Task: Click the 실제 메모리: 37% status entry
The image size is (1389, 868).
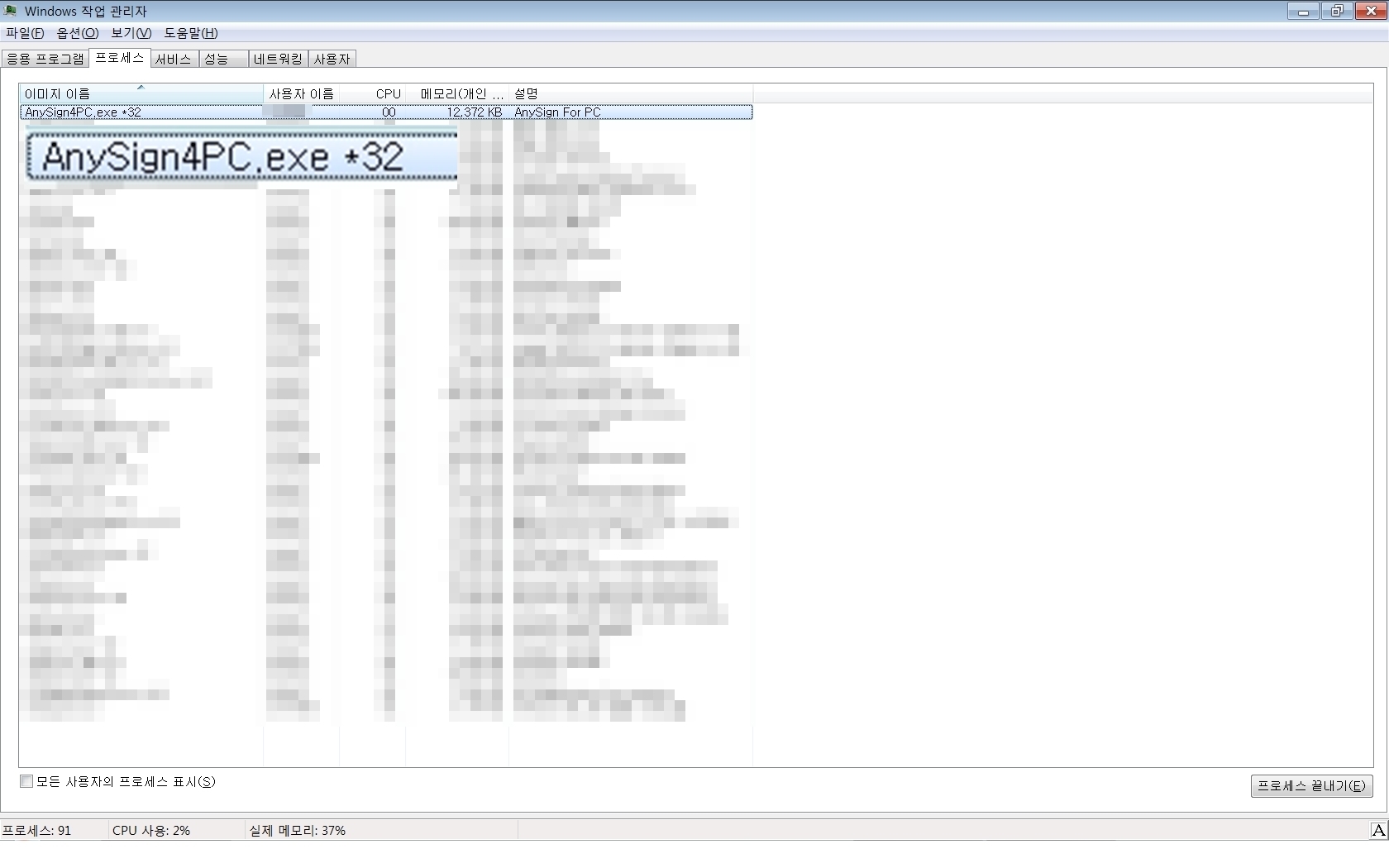Action: pos(298,830)
